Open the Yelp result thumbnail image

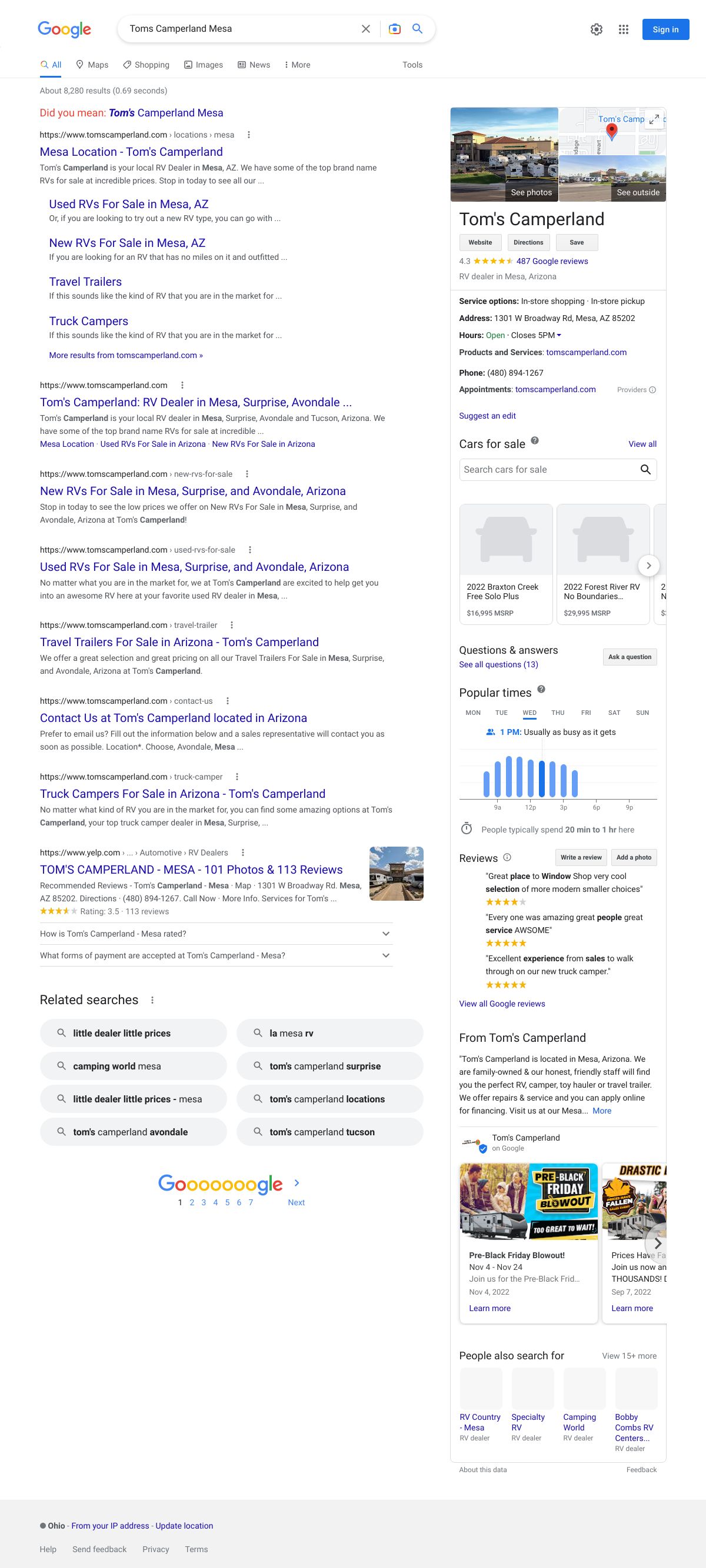point(396,874)
